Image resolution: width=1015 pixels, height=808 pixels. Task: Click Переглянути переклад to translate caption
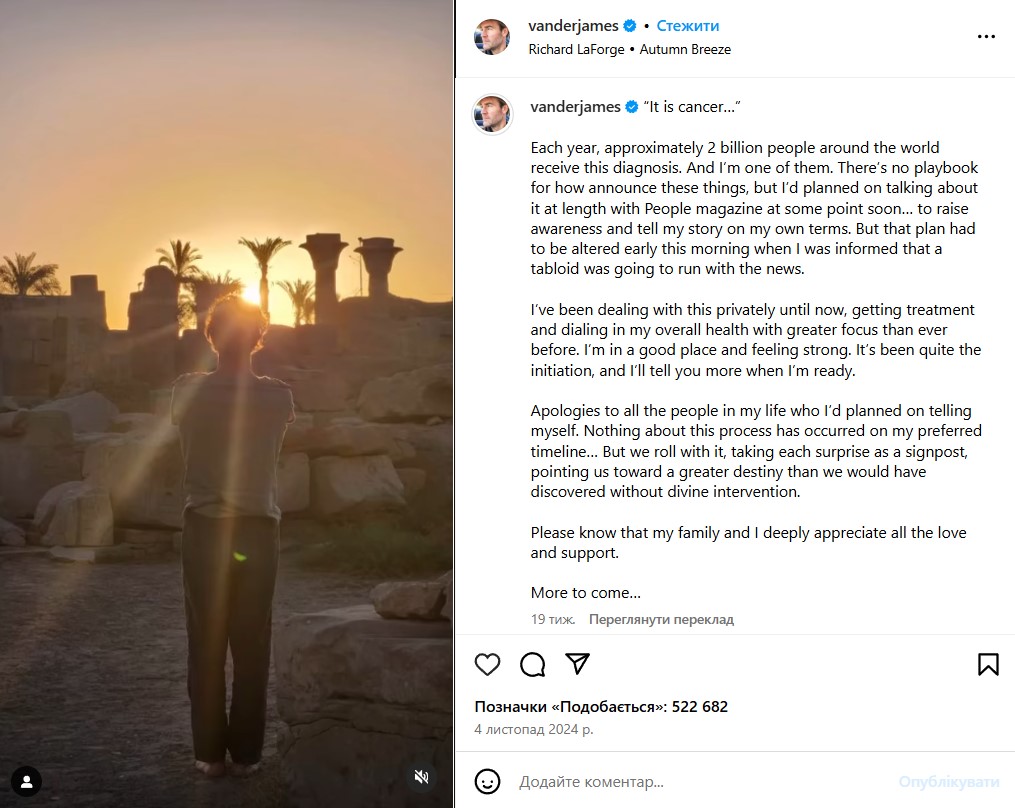(661, 620)
